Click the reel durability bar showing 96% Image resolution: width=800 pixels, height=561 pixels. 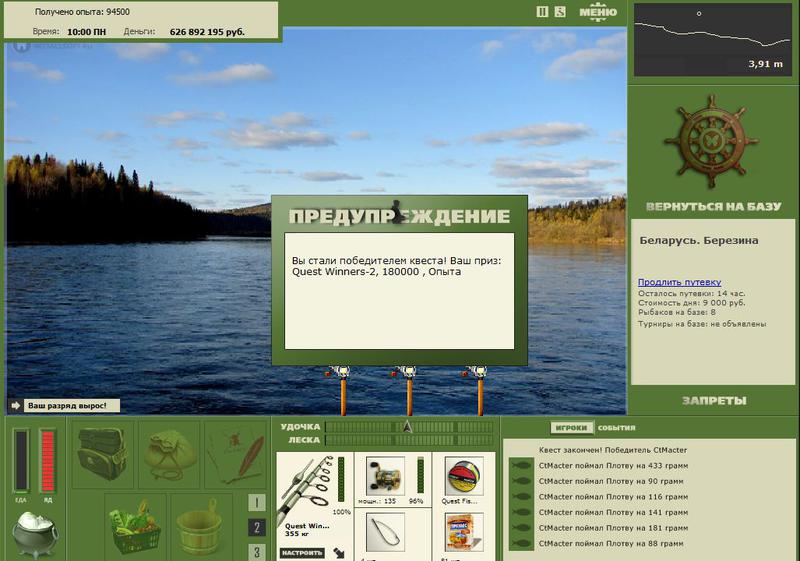click(x=420, y=475)
